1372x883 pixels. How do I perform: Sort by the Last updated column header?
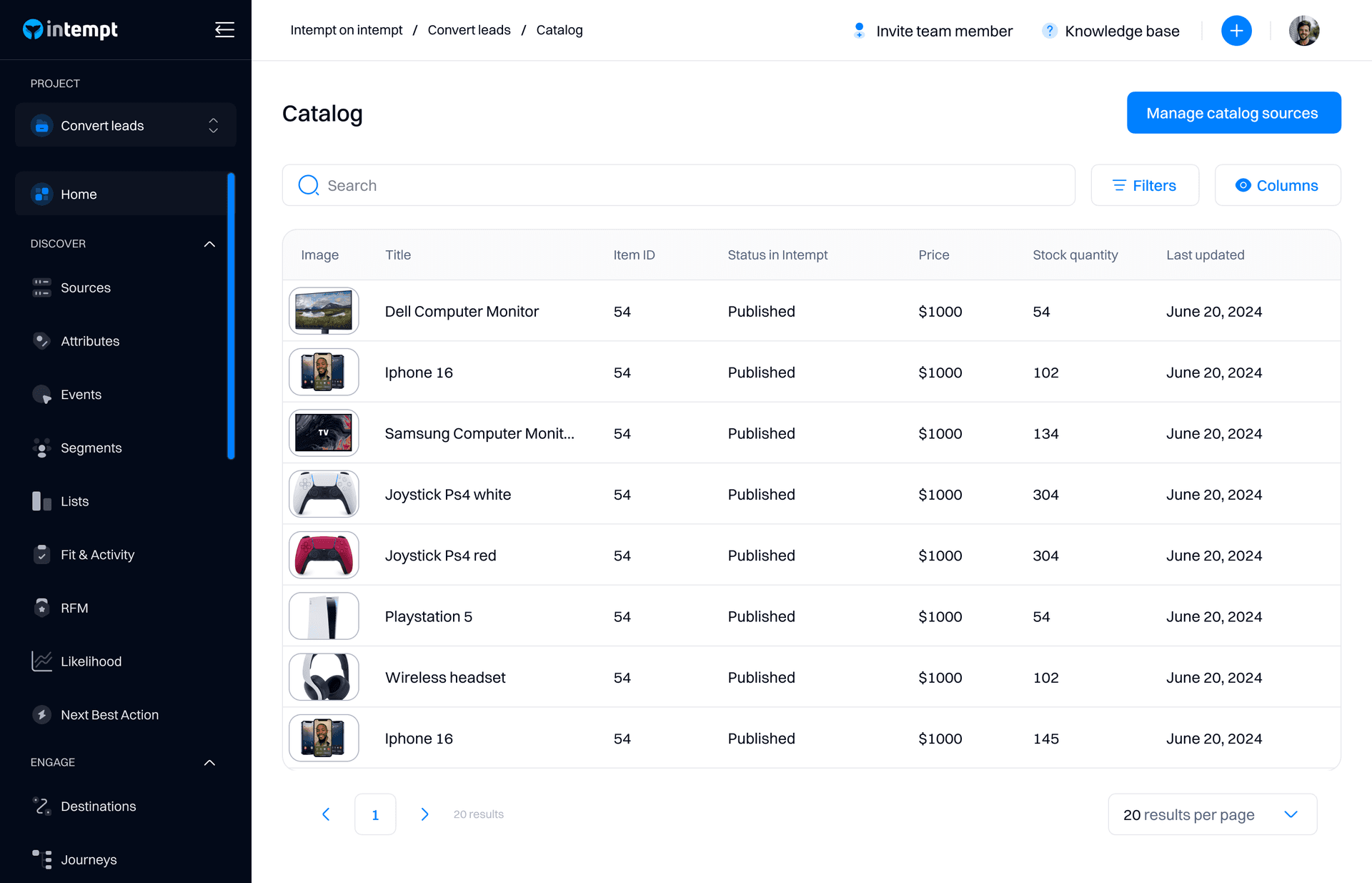1205,255
